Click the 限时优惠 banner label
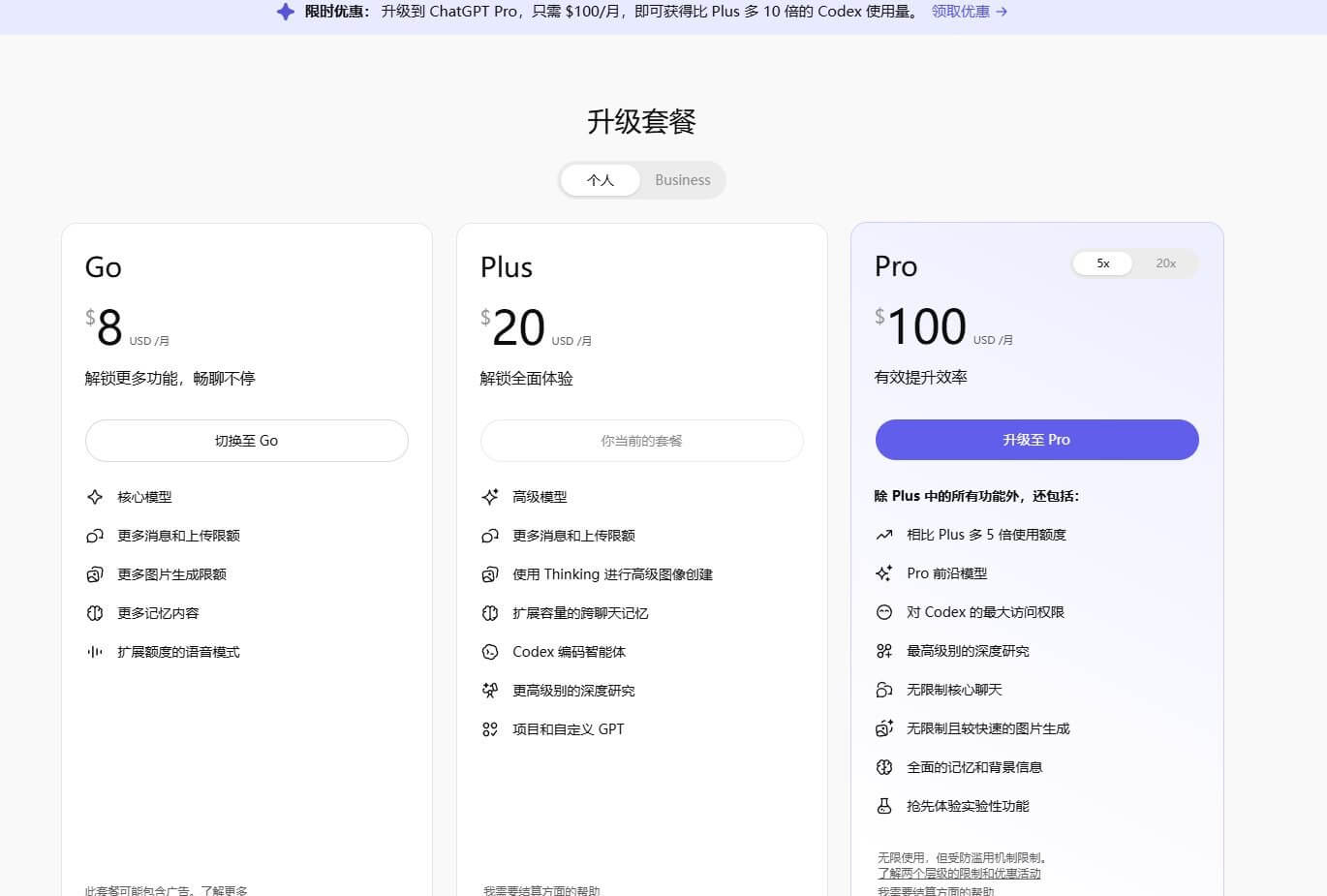The width and height of the screenshot is (1327, 896). (337, 12)
